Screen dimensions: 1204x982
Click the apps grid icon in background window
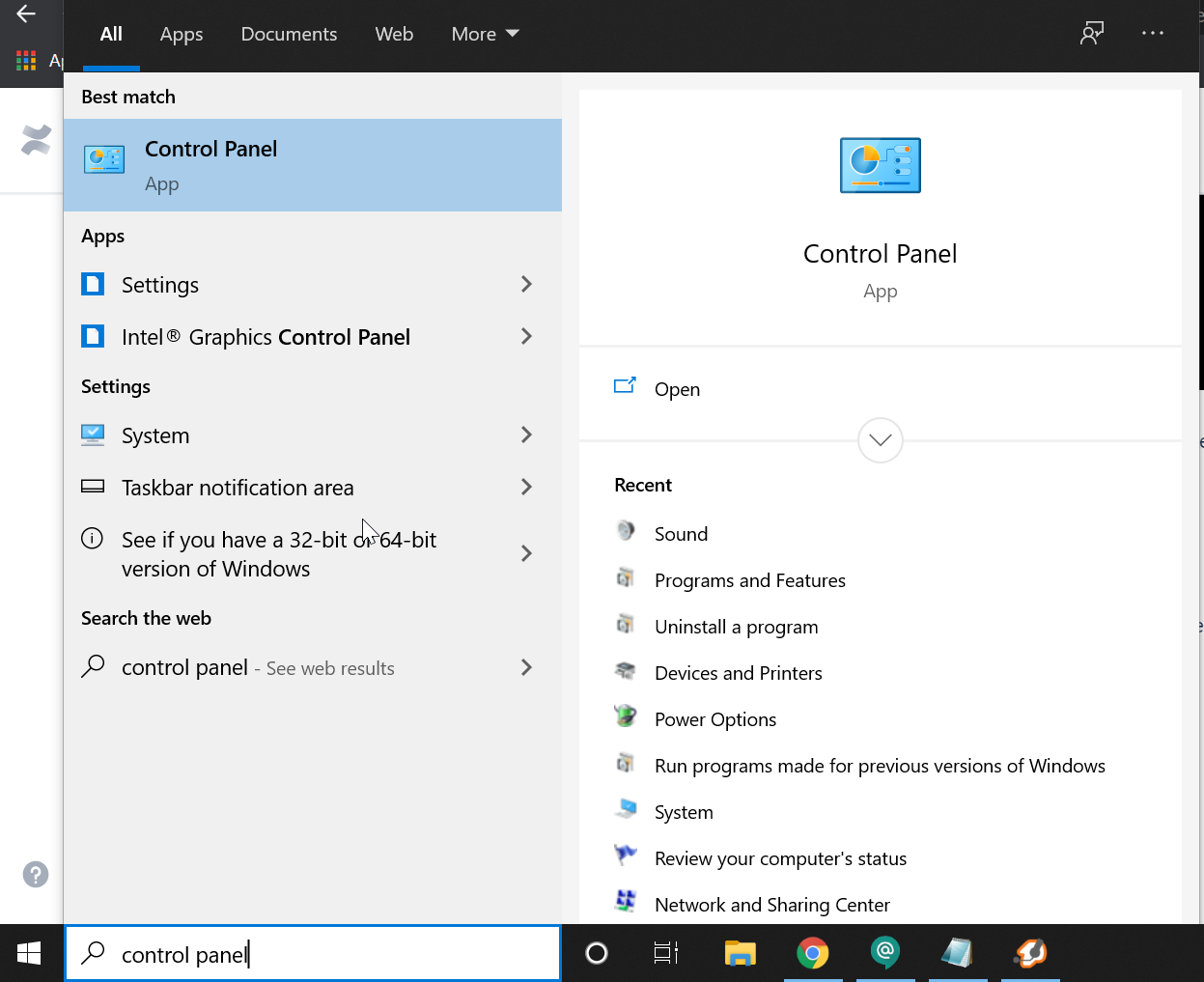(x=26, y=61)
